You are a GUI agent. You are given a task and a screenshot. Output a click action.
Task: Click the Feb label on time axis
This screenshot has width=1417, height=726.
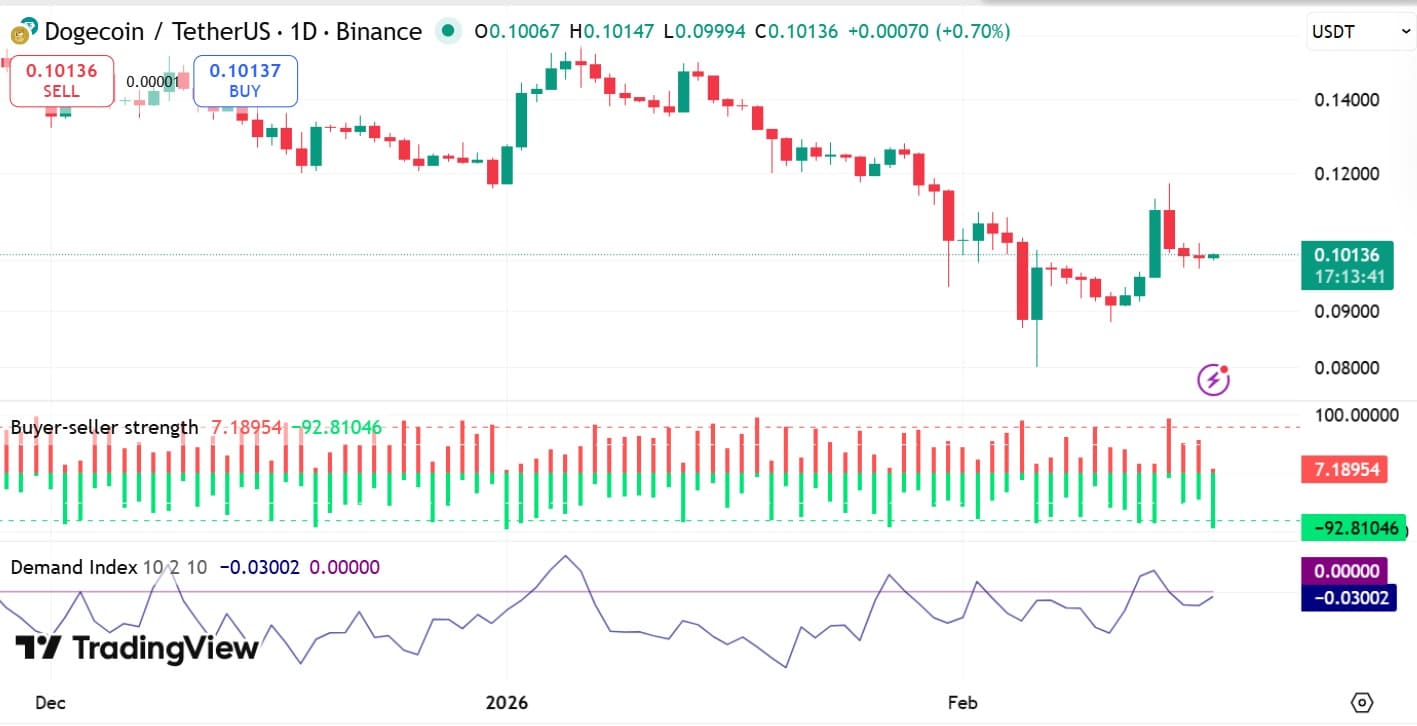(961, 702)
